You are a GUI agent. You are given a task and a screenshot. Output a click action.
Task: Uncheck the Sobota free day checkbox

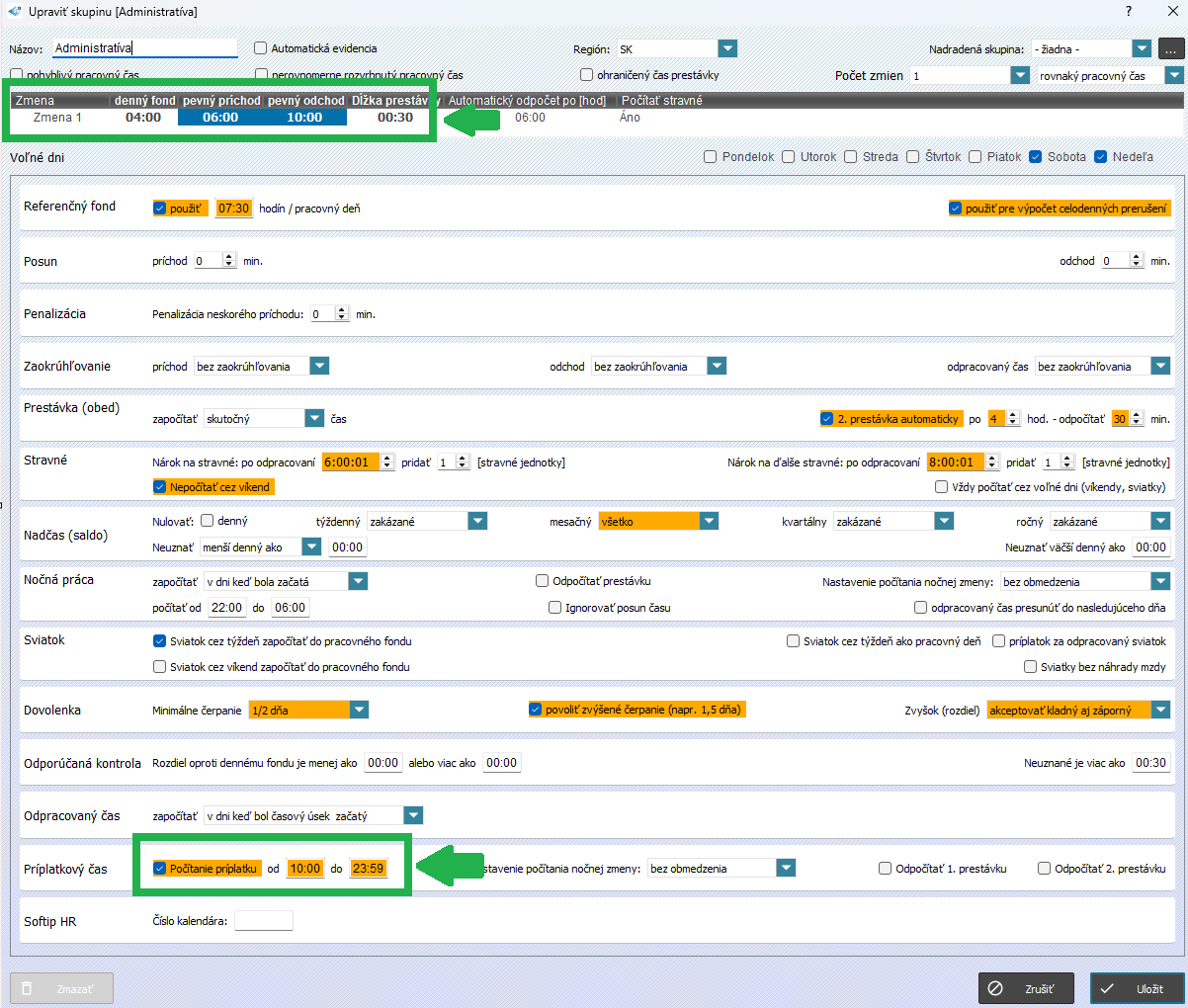(1035, 157)
